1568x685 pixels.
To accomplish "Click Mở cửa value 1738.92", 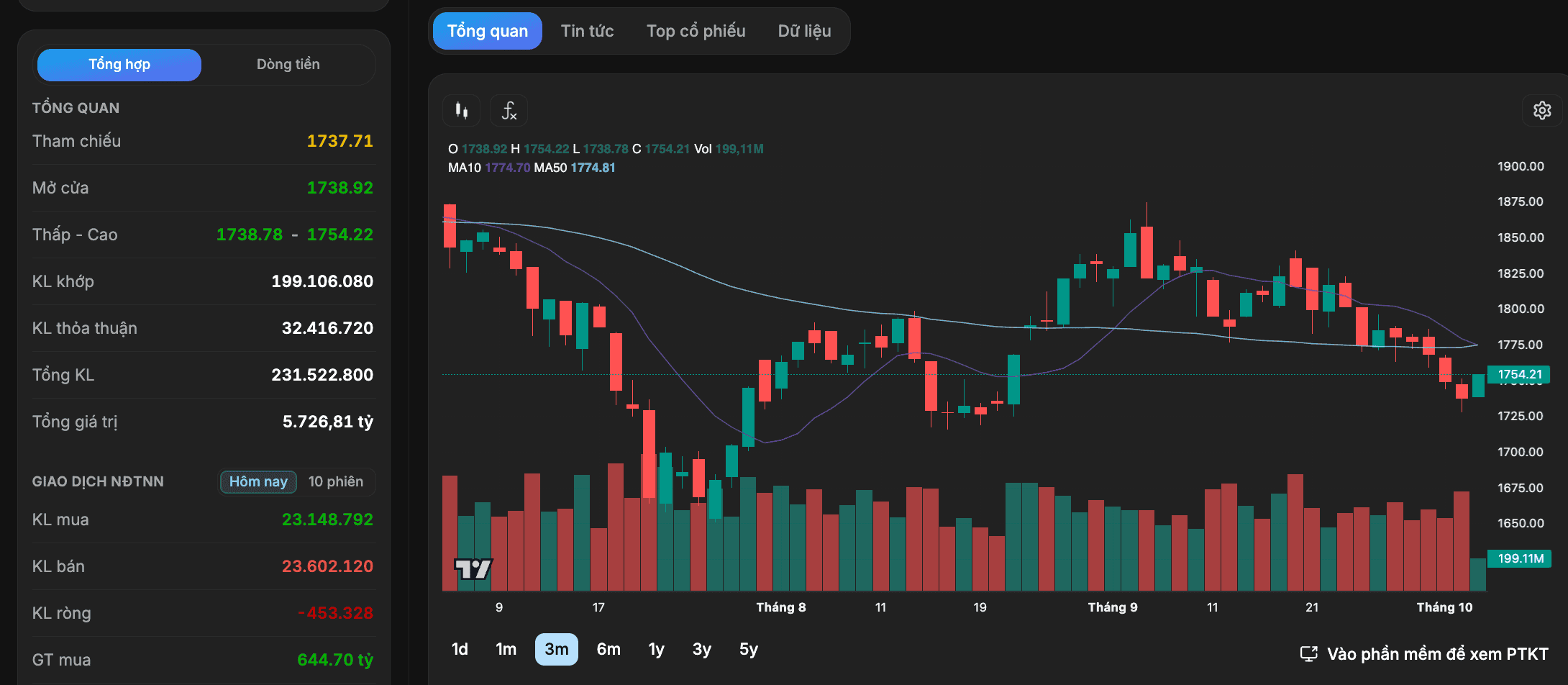I will click(x=340, y=188).
